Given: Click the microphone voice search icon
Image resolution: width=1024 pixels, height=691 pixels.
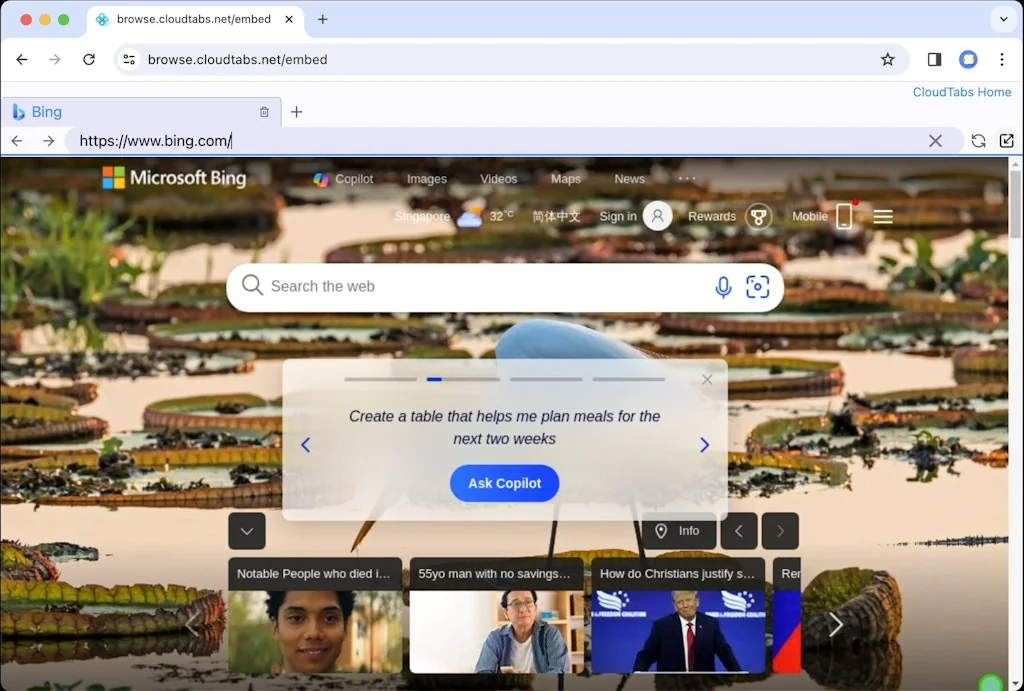Looking at the screenshot, I should click(723, 287).
